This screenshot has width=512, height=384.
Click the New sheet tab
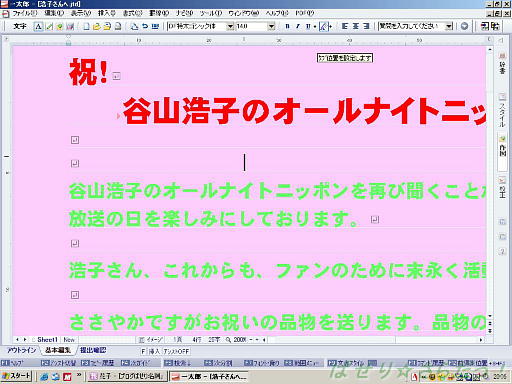coord(69,340)
